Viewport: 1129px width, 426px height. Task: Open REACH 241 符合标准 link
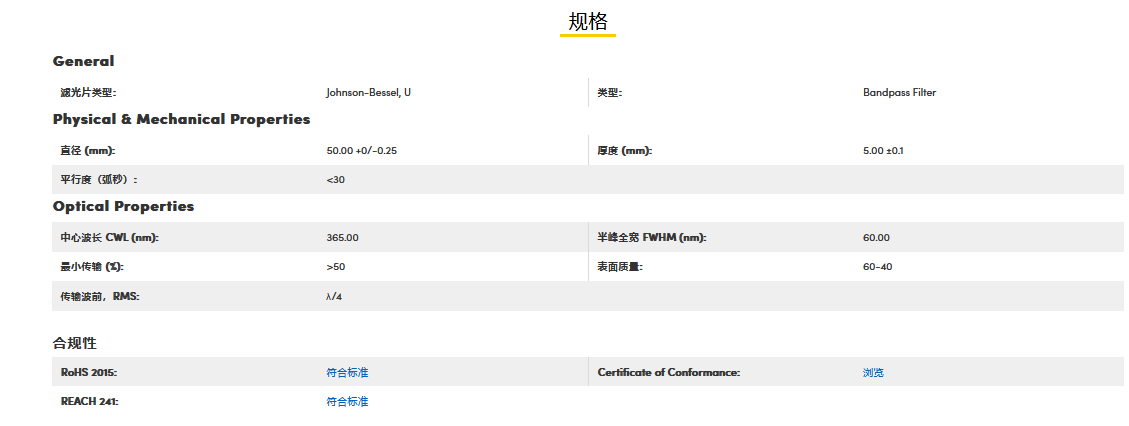[x=347, y=401]
